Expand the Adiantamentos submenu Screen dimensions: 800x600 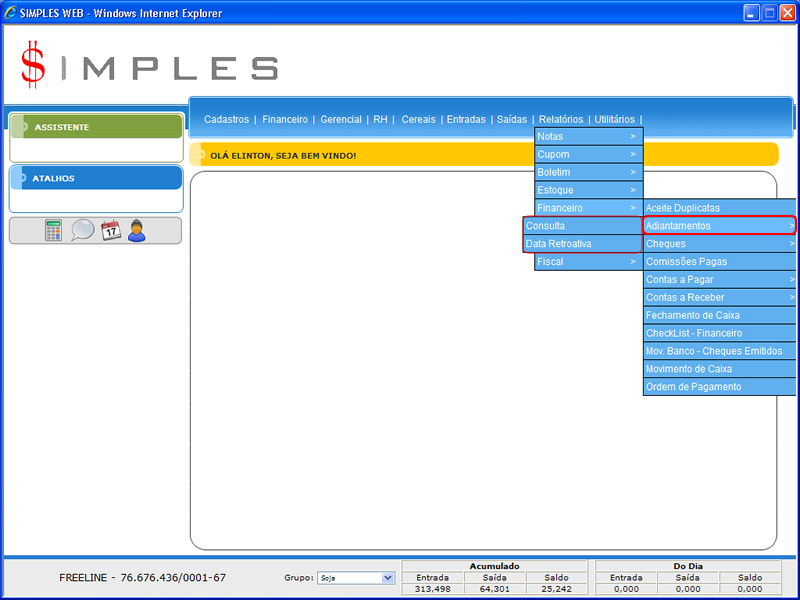[719, 226]
